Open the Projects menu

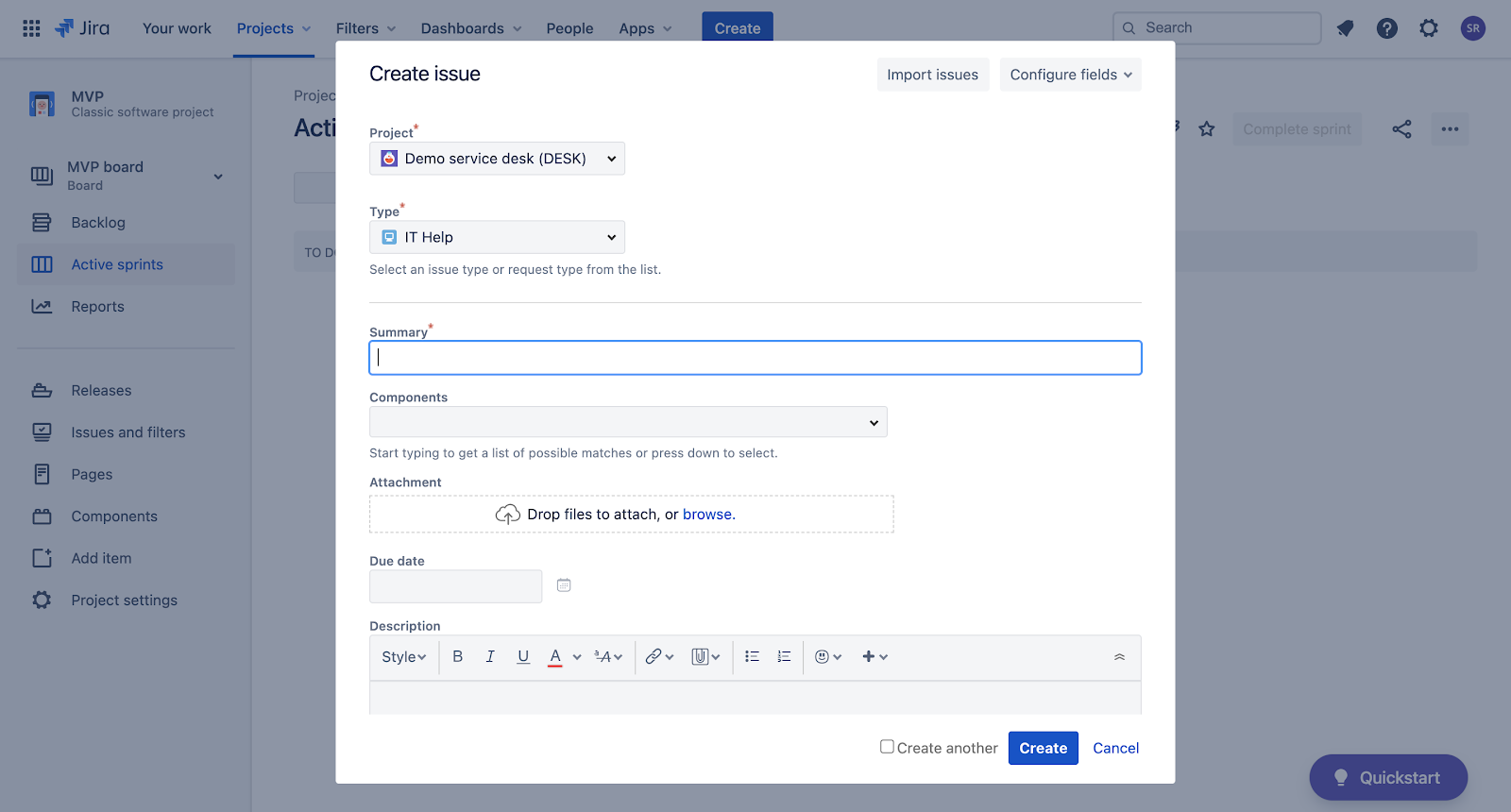coord(274,28)
